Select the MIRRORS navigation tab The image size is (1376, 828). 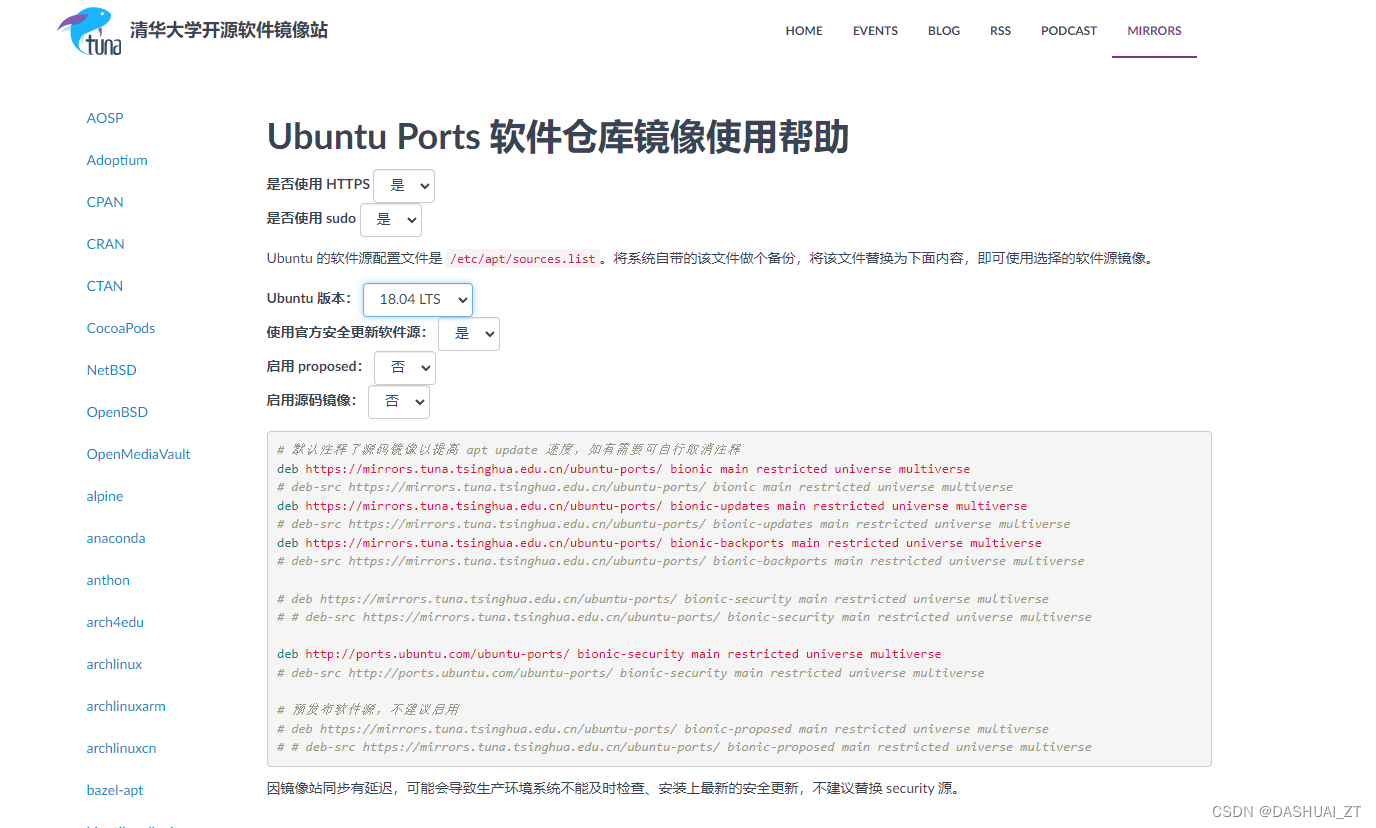coord(1154,31)
